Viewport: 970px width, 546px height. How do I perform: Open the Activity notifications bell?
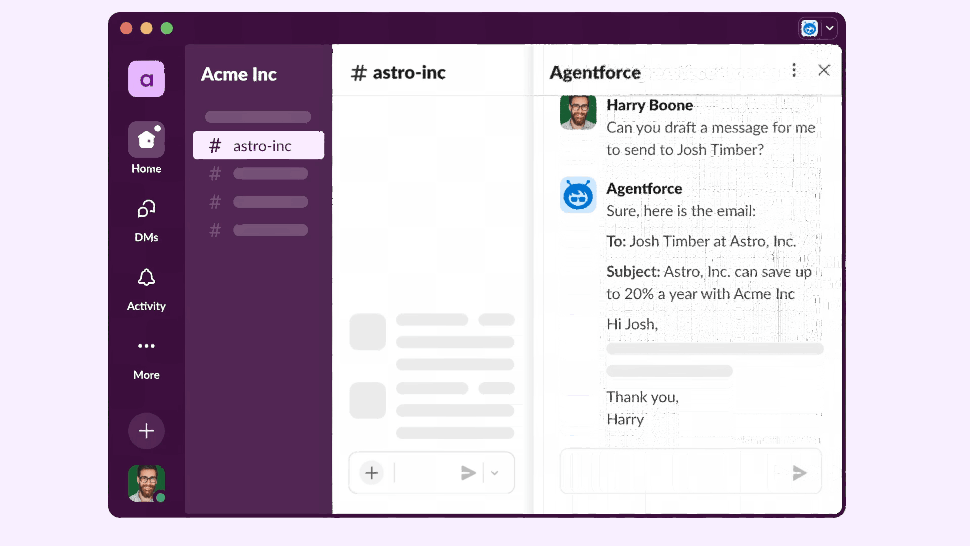click(147, 289)
